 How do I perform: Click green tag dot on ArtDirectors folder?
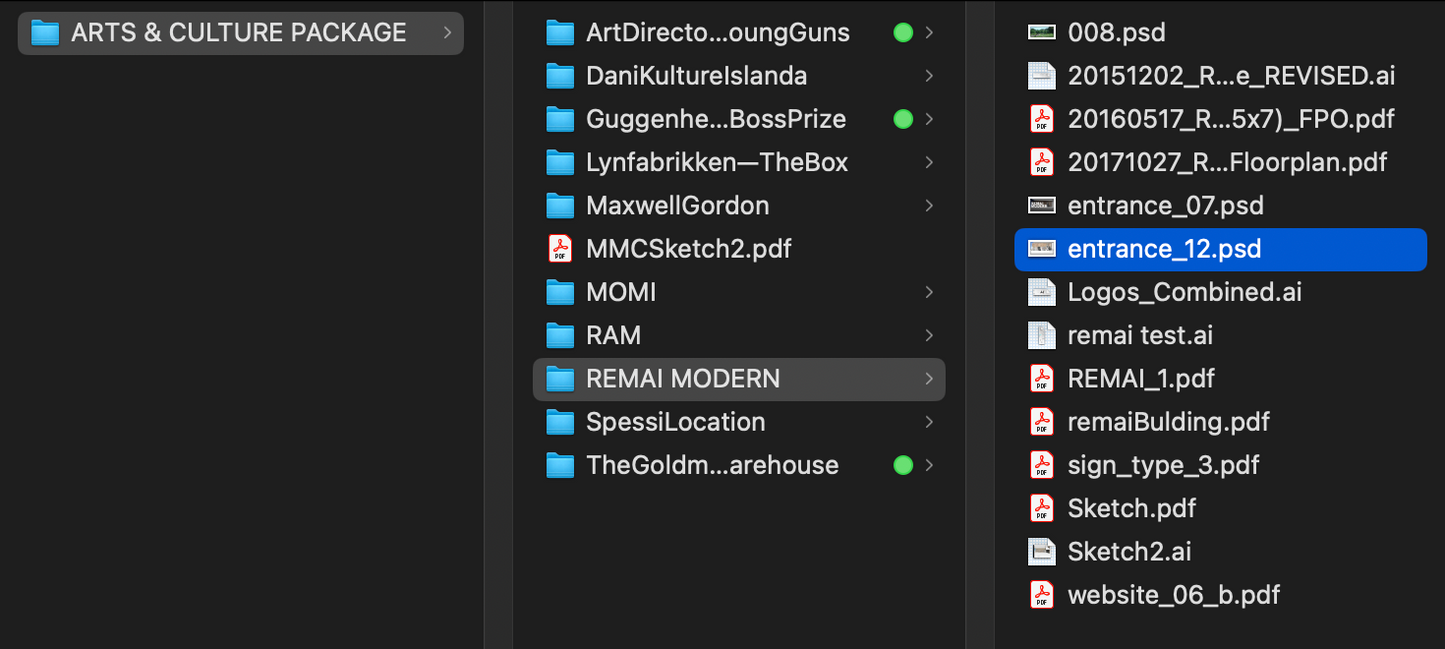903,33
